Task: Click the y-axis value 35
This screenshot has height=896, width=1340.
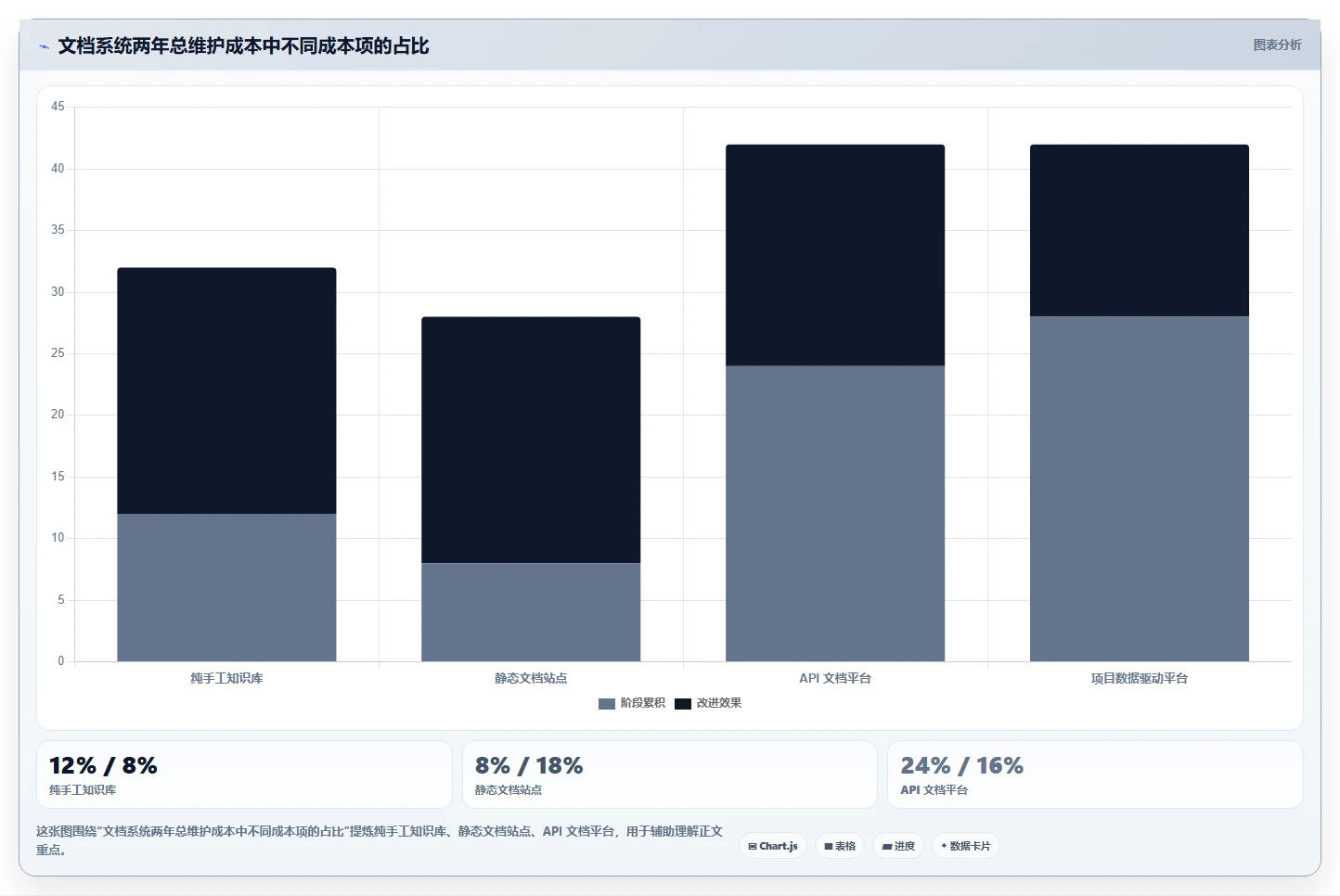Action: click(58, 230)
